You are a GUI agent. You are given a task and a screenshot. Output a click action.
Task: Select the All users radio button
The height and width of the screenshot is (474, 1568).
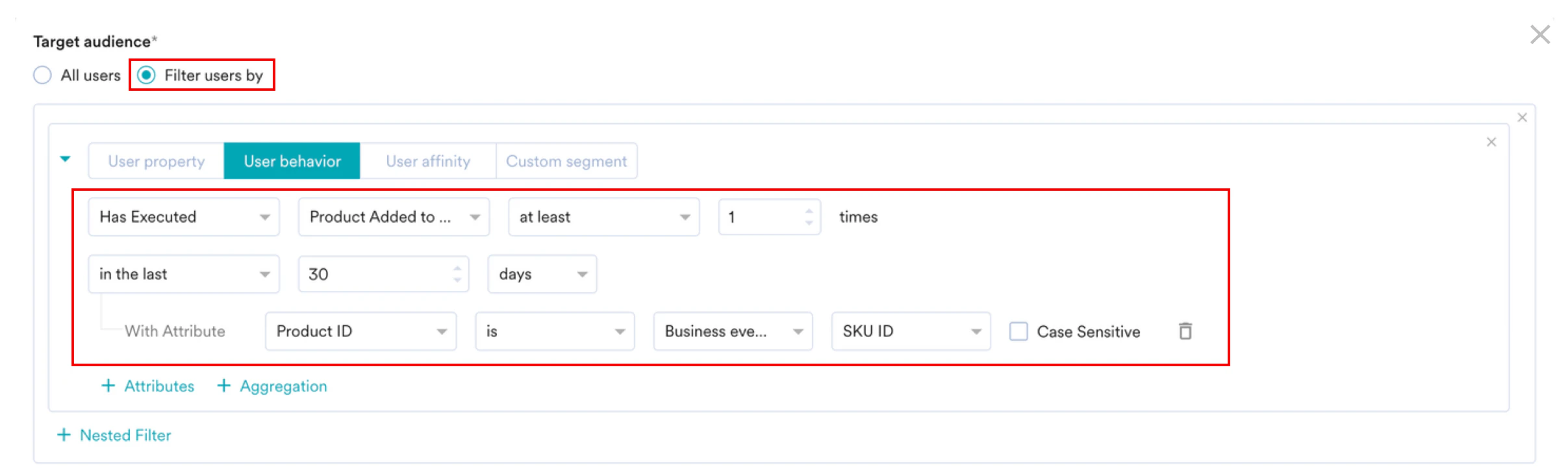(x=42, y=75)
